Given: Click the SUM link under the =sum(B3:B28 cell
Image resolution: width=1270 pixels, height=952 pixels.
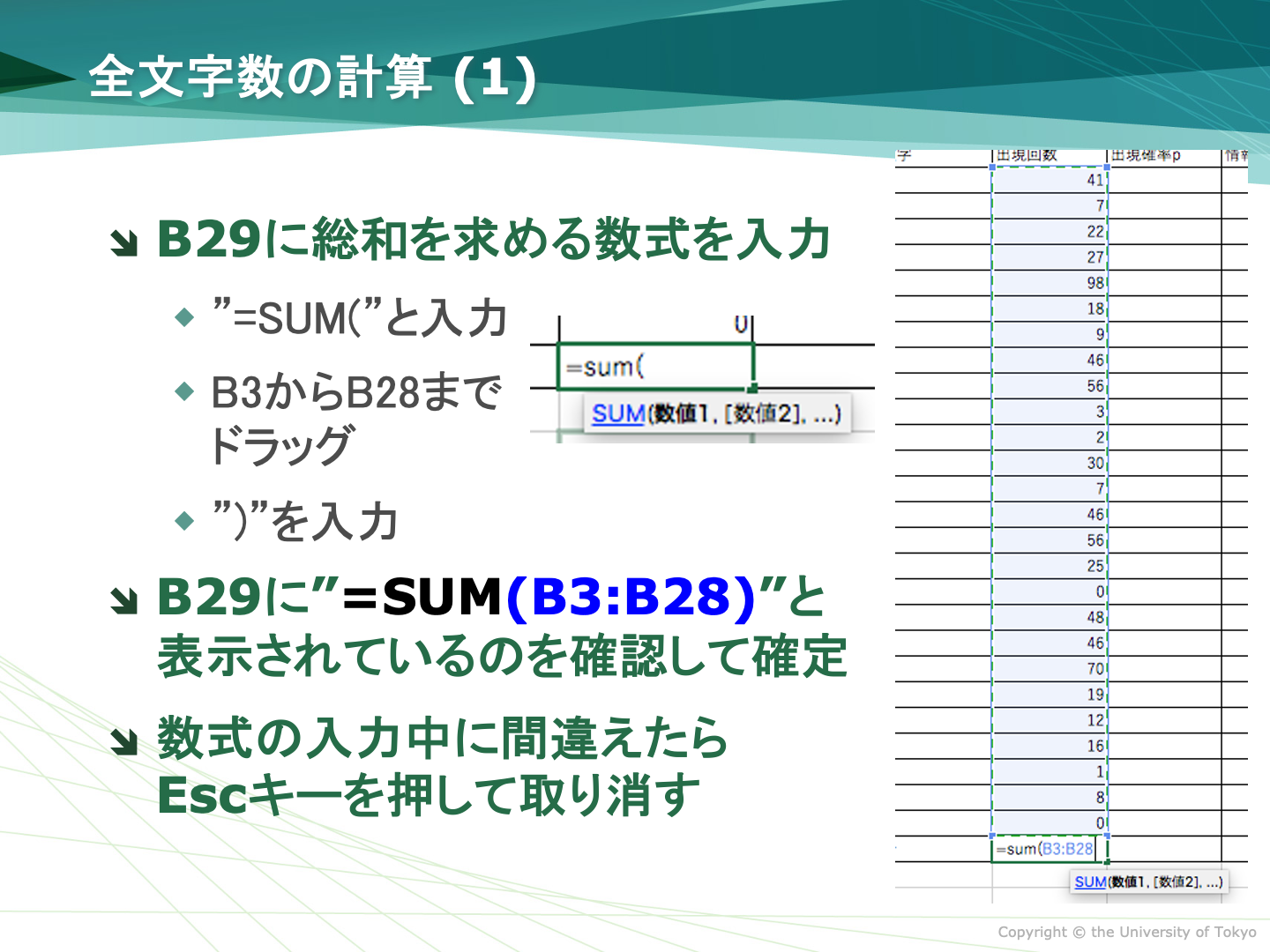Looking at the screenshot, I should pyautogui.click(x=1089, y=881).
